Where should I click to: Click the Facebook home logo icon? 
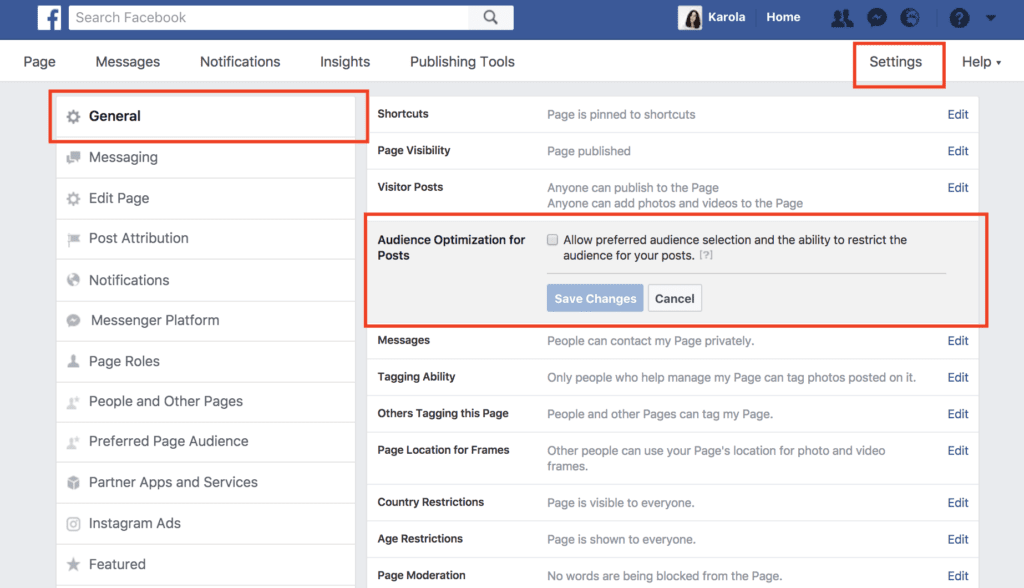49,17
